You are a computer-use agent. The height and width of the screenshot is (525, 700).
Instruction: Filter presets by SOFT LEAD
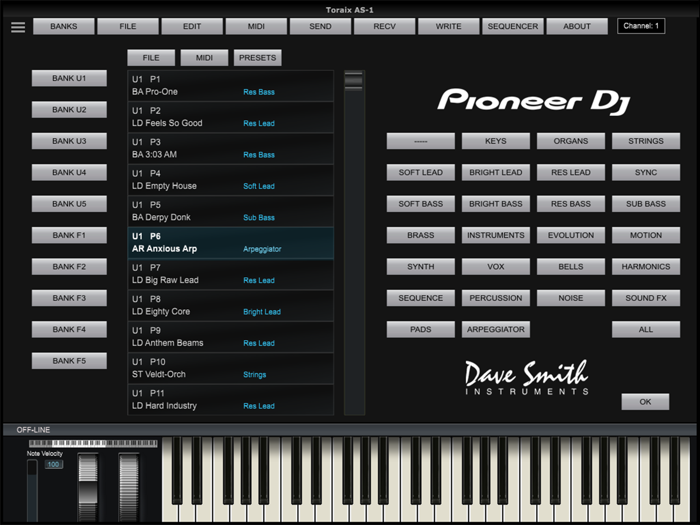click(x=421, y=172)
